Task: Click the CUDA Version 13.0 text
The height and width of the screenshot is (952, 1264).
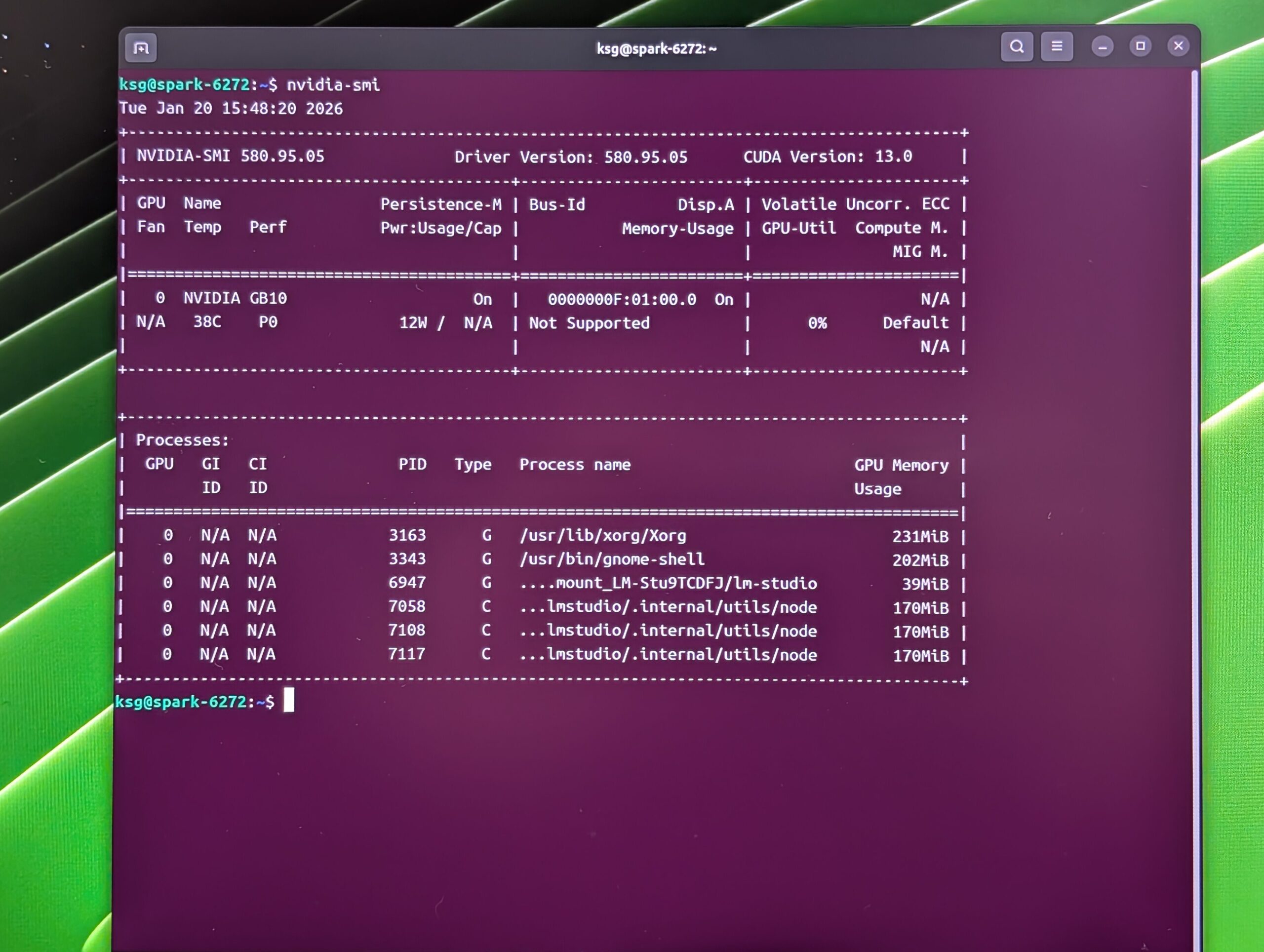Action: (x=828, y=157)
